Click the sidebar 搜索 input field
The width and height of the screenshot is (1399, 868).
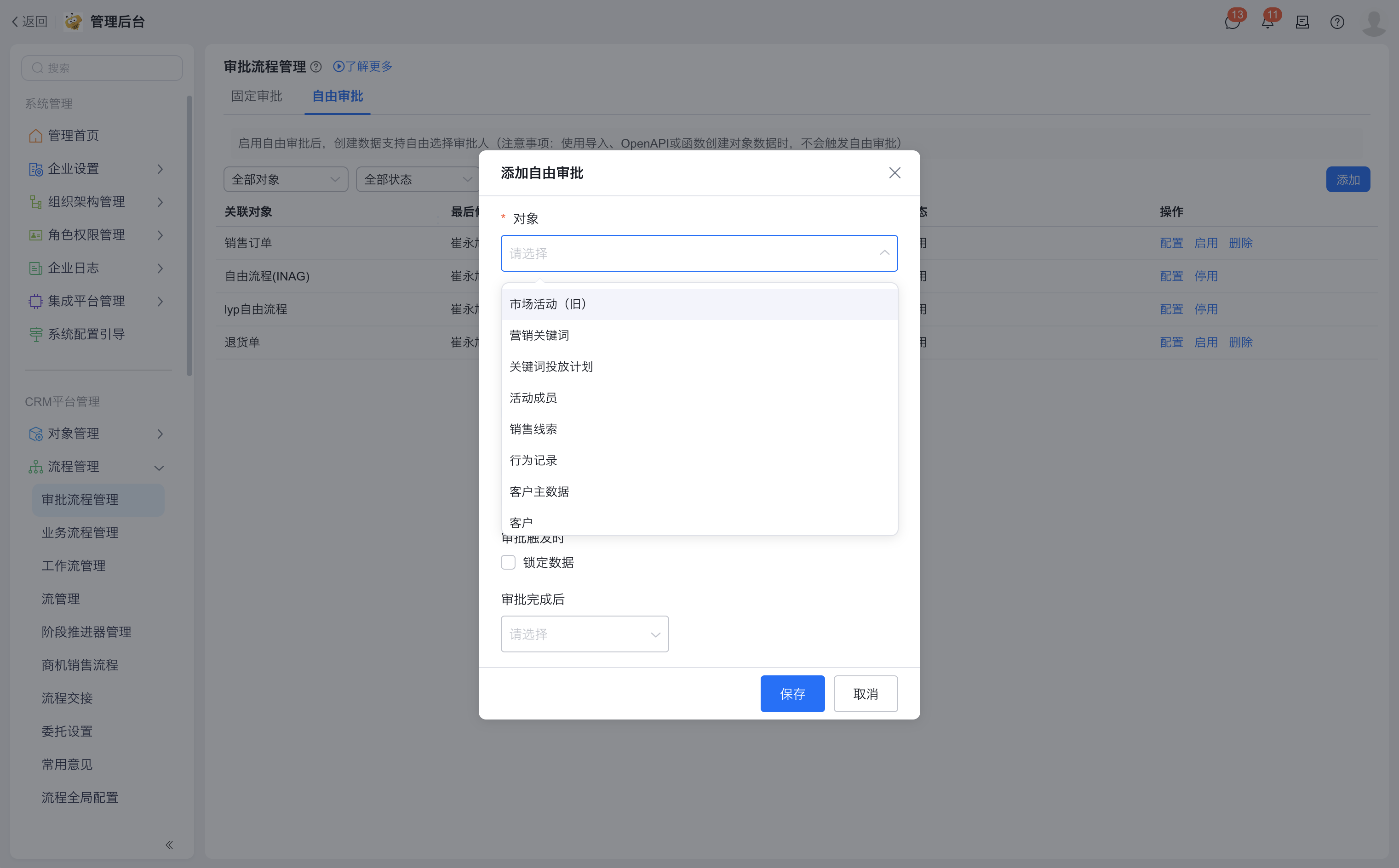[102, 68]
